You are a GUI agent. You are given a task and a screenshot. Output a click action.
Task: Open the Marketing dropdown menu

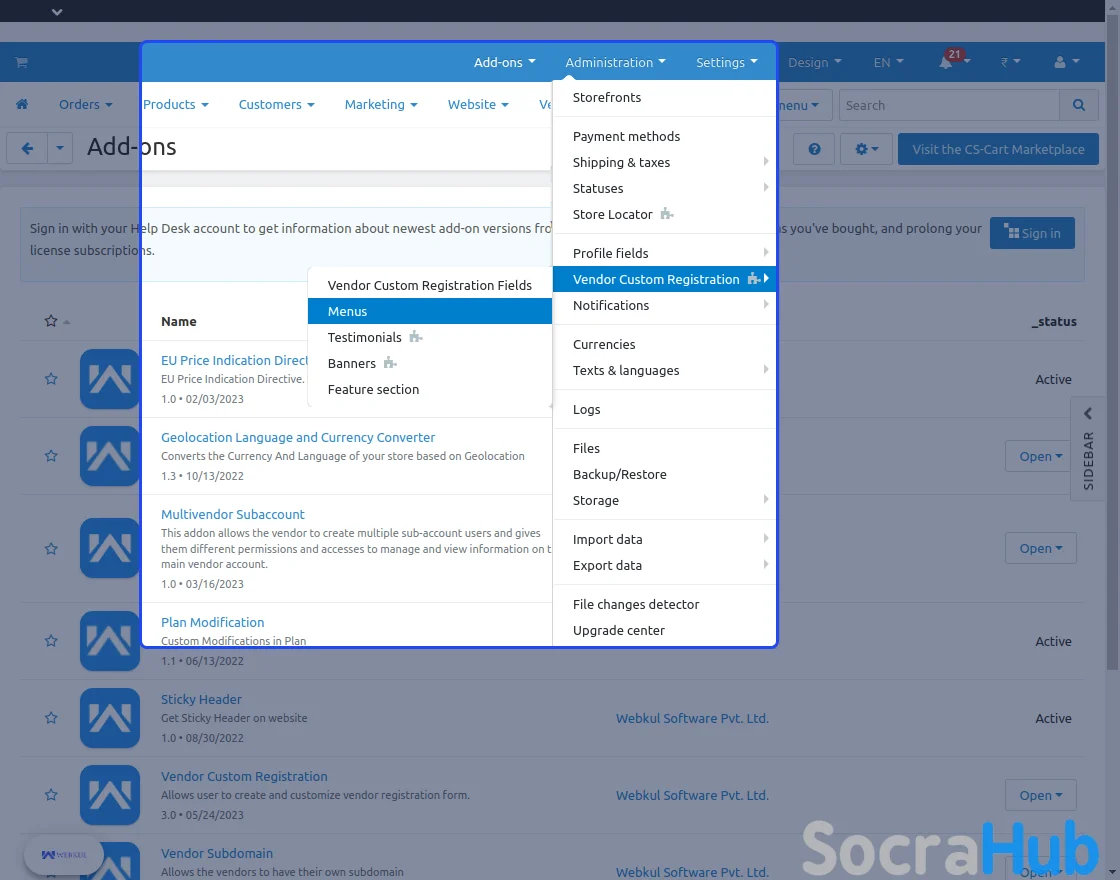coord(381,104)
